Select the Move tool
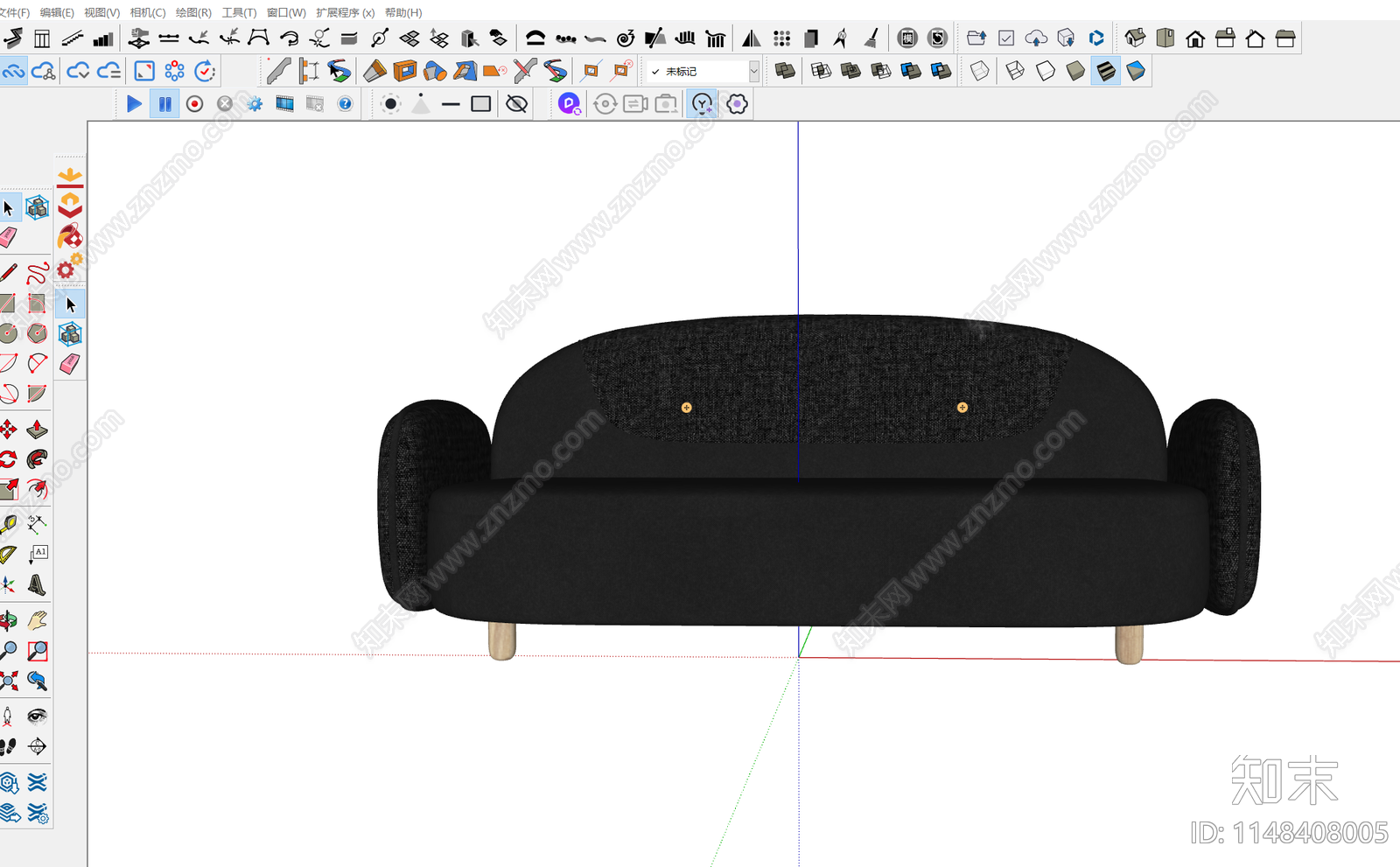Screen dimensions: 1400x867 (8, 430)
